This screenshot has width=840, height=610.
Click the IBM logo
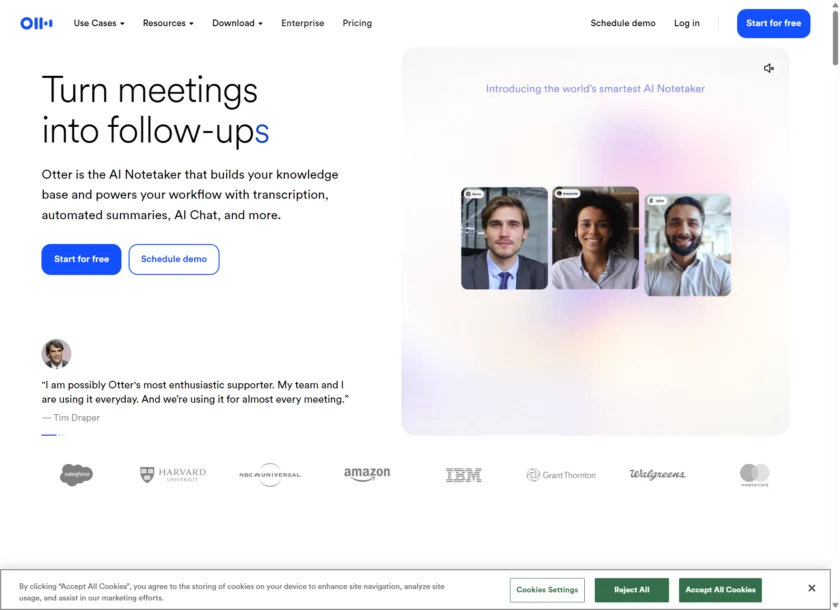tap(464, 475)
